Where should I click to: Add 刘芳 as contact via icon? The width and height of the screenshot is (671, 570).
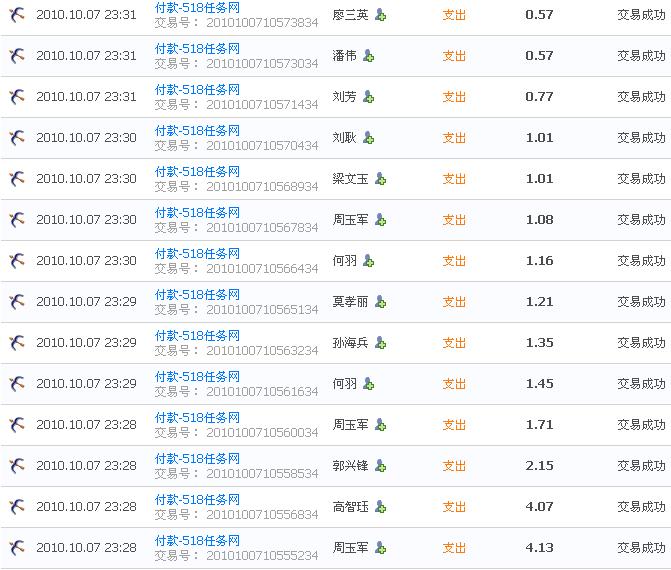pyautogui.click(x=369, y=97)
